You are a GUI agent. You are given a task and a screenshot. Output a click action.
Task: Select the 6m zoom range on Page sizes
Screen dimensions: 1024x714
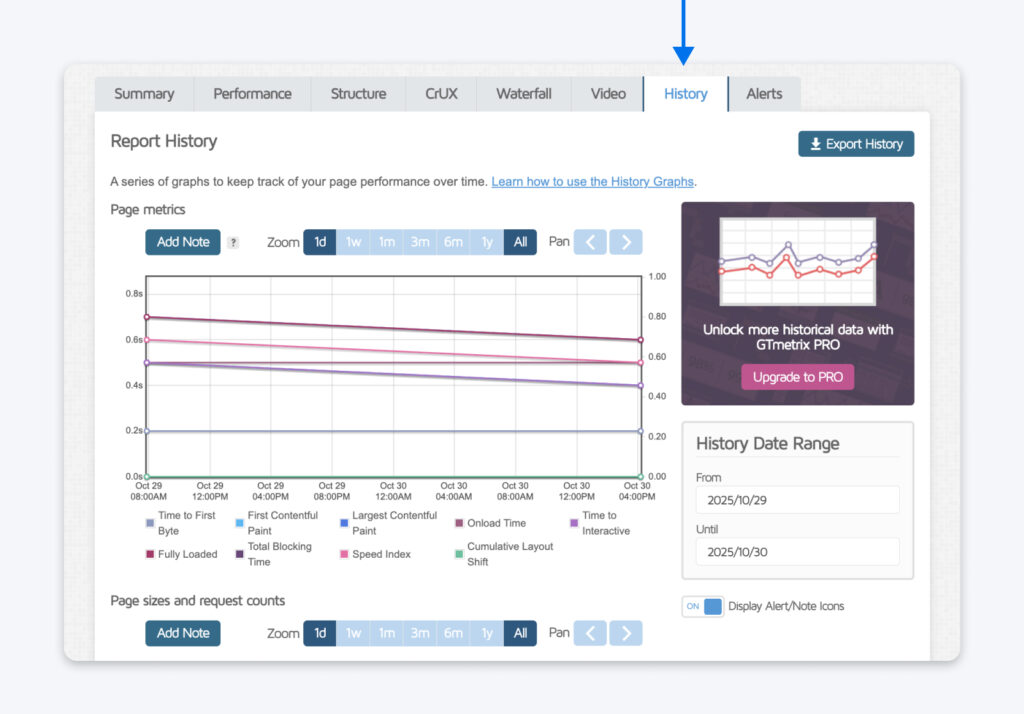coord(453,632)
